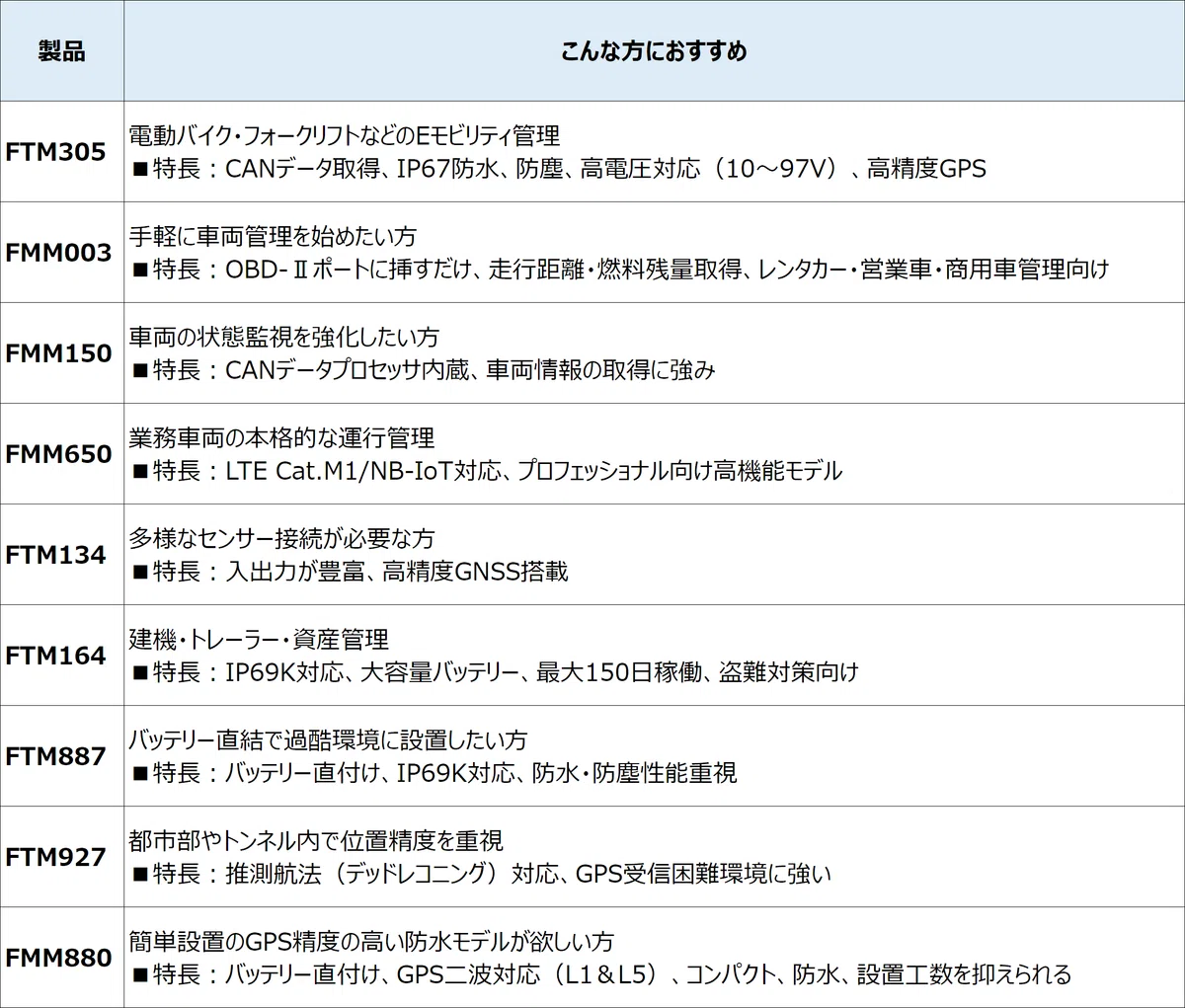
Task: Select the FTM164 product cell
Action: click(62, 656)
